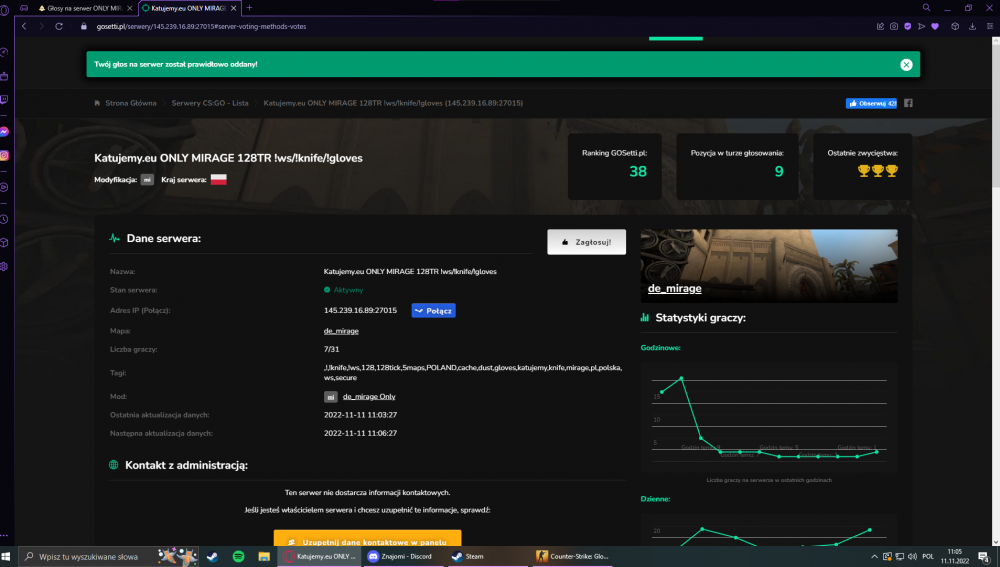The width and height of the screenshot is (1000, 567).
Task: Open the Extensions cube in the sidebar
Action: pyautogui.click(x=4, y=242)
